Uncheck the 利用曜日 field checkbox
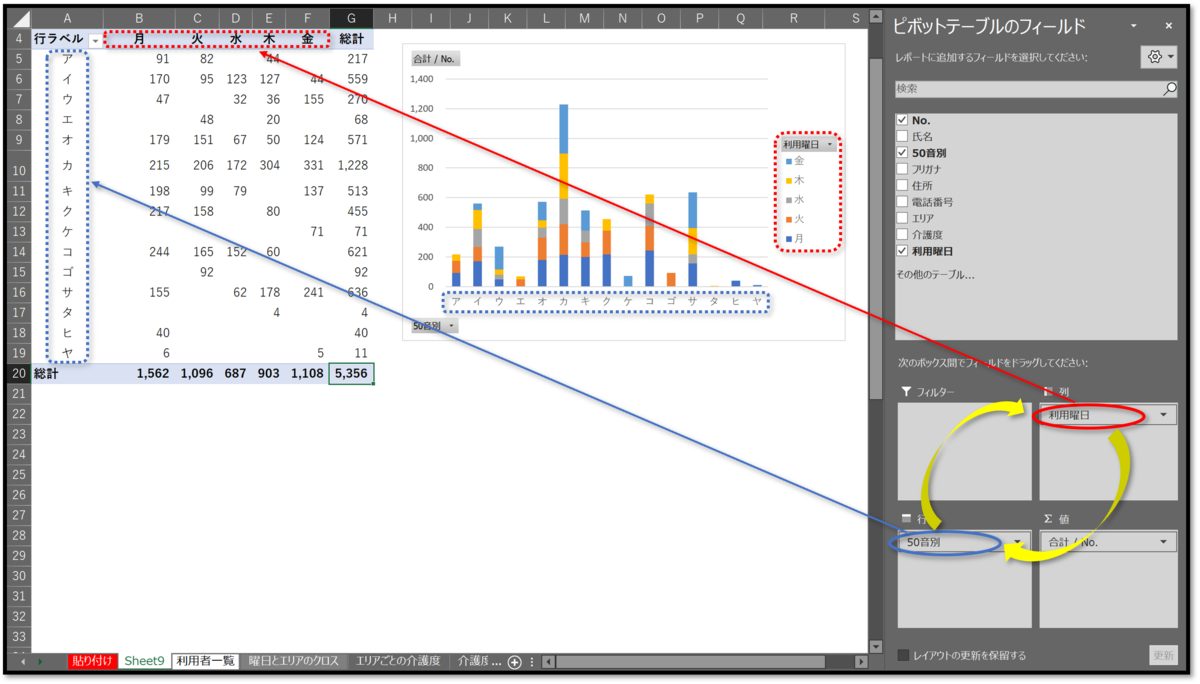 coord(903,250)
